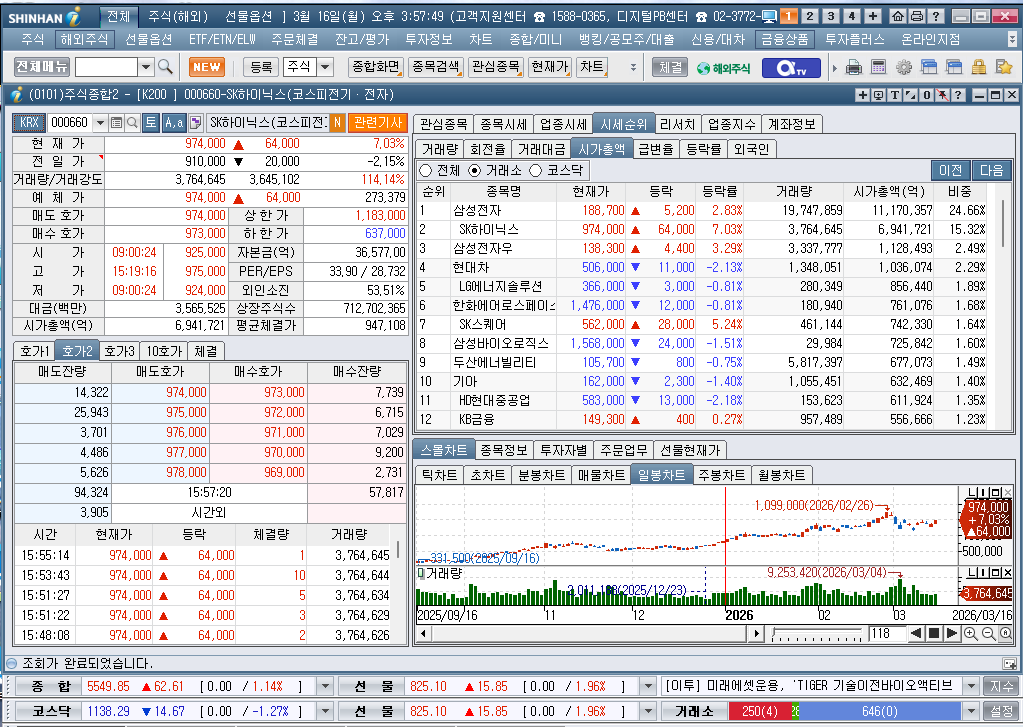The height and width of the screenshot is (727, 1023).
Task: Select the 거래소 radio button
Action: pos(475,171)
